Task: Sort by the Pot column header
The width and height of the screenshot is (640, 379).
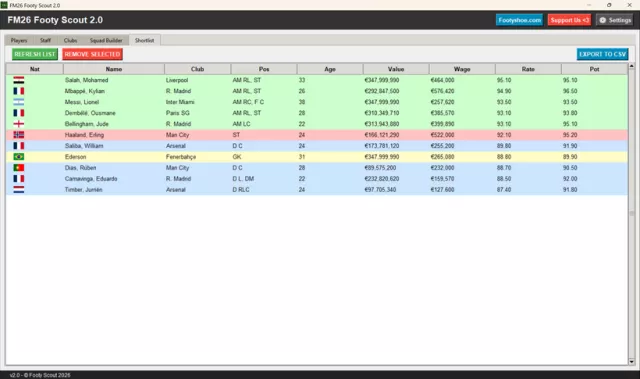Action: click(x=594, y=69)
